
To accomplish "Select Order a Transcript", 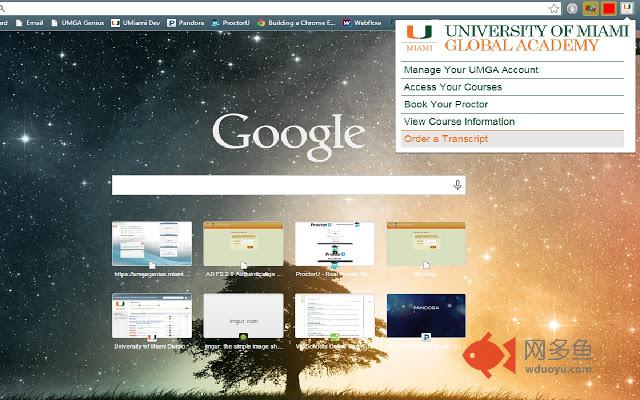I will (513, 139).
